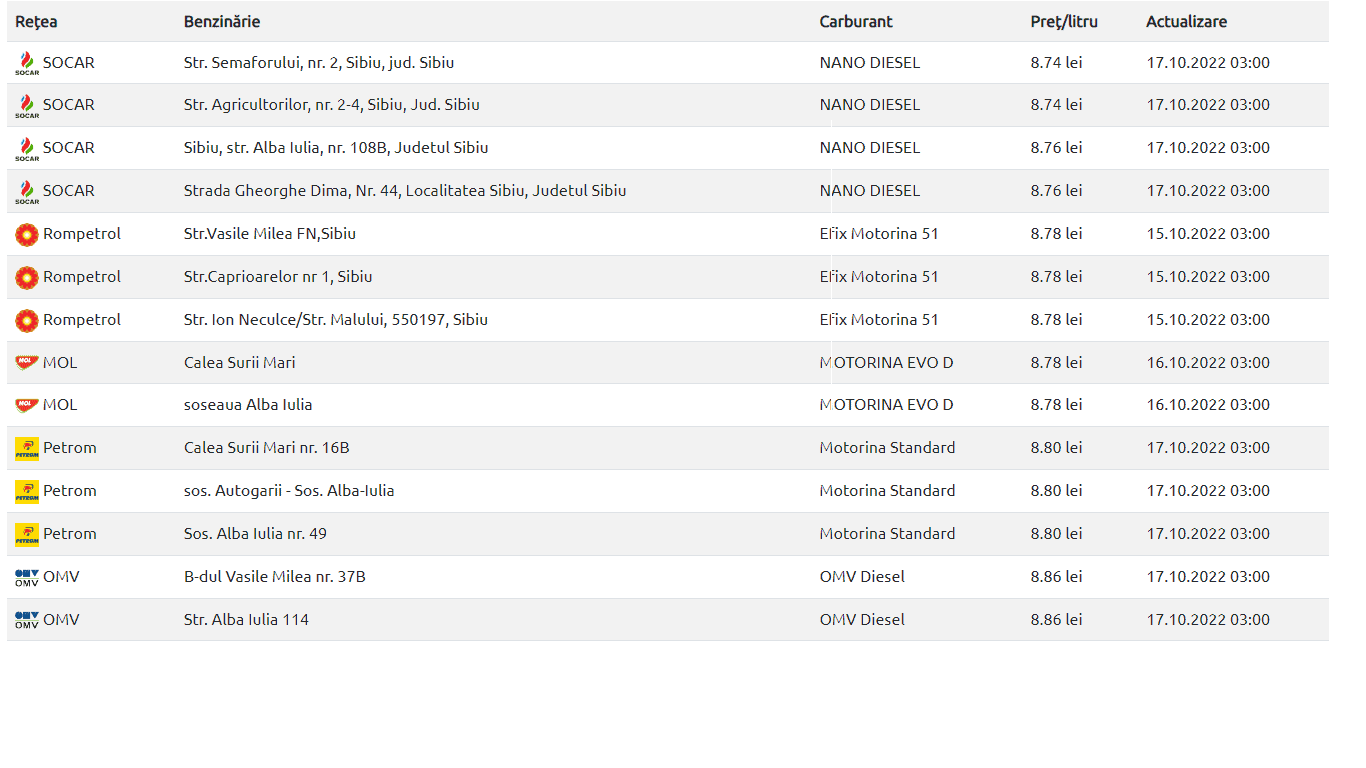The image size is (1366, 768).
Task: Click SOCAR logo in Gheorghe Dima row
Action: pos(27,191)
